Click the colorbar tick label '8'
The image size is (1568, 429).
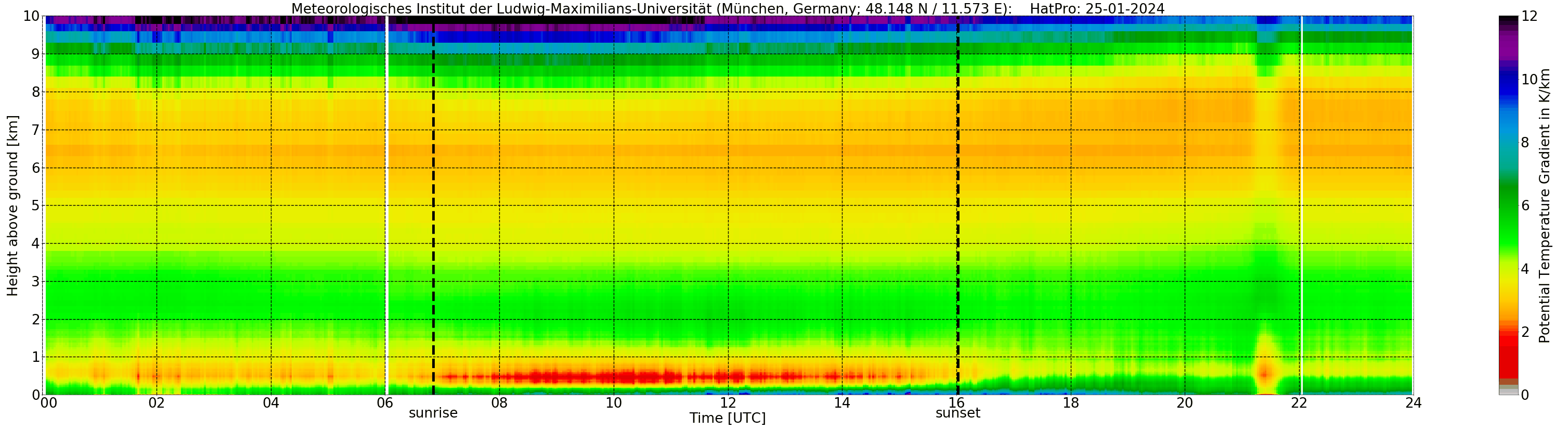click(1525, 143)
